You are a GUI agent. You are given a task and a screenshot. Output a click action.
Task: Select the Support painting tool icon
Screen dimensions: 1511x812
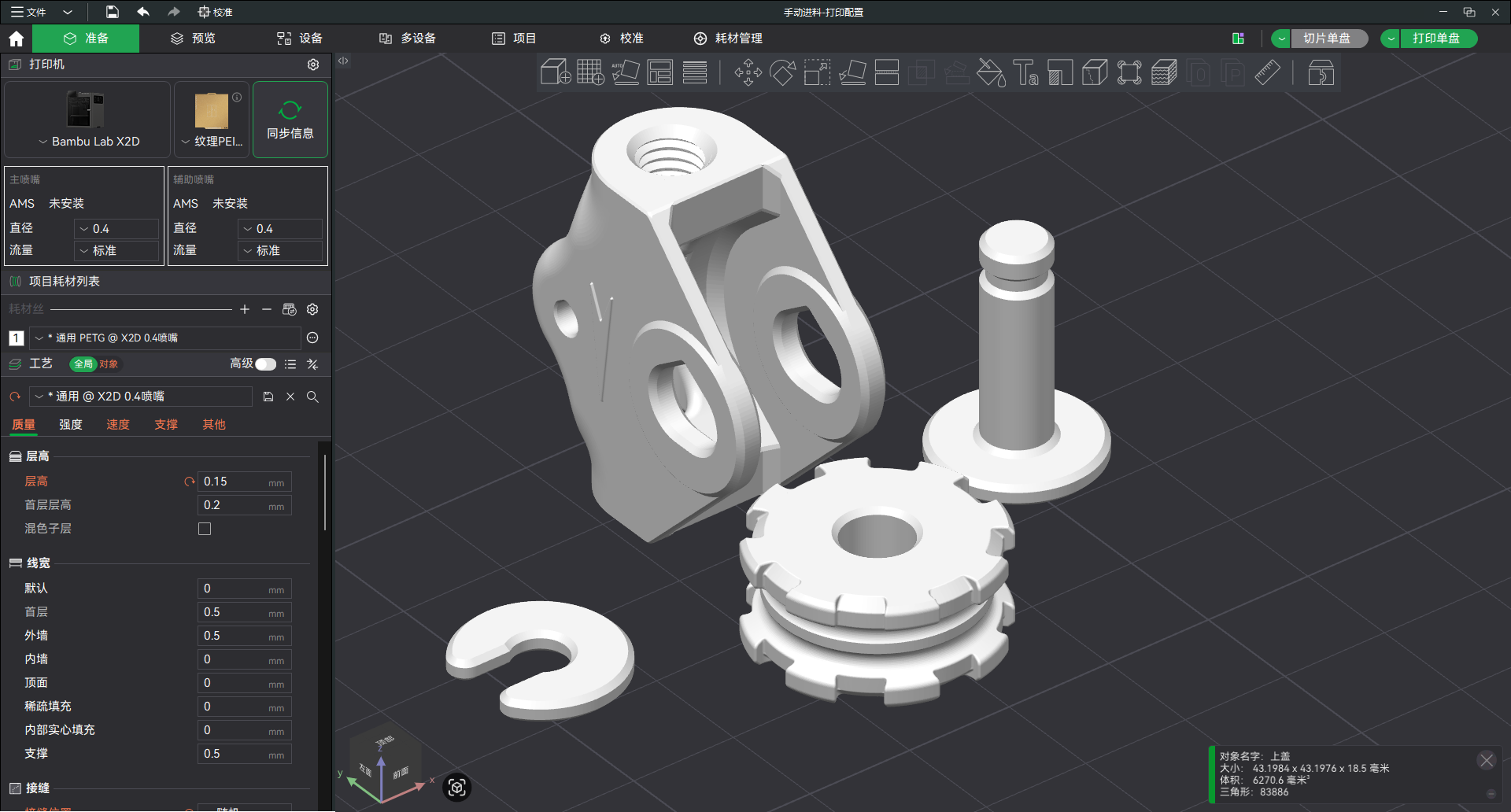pos(1060,72)
